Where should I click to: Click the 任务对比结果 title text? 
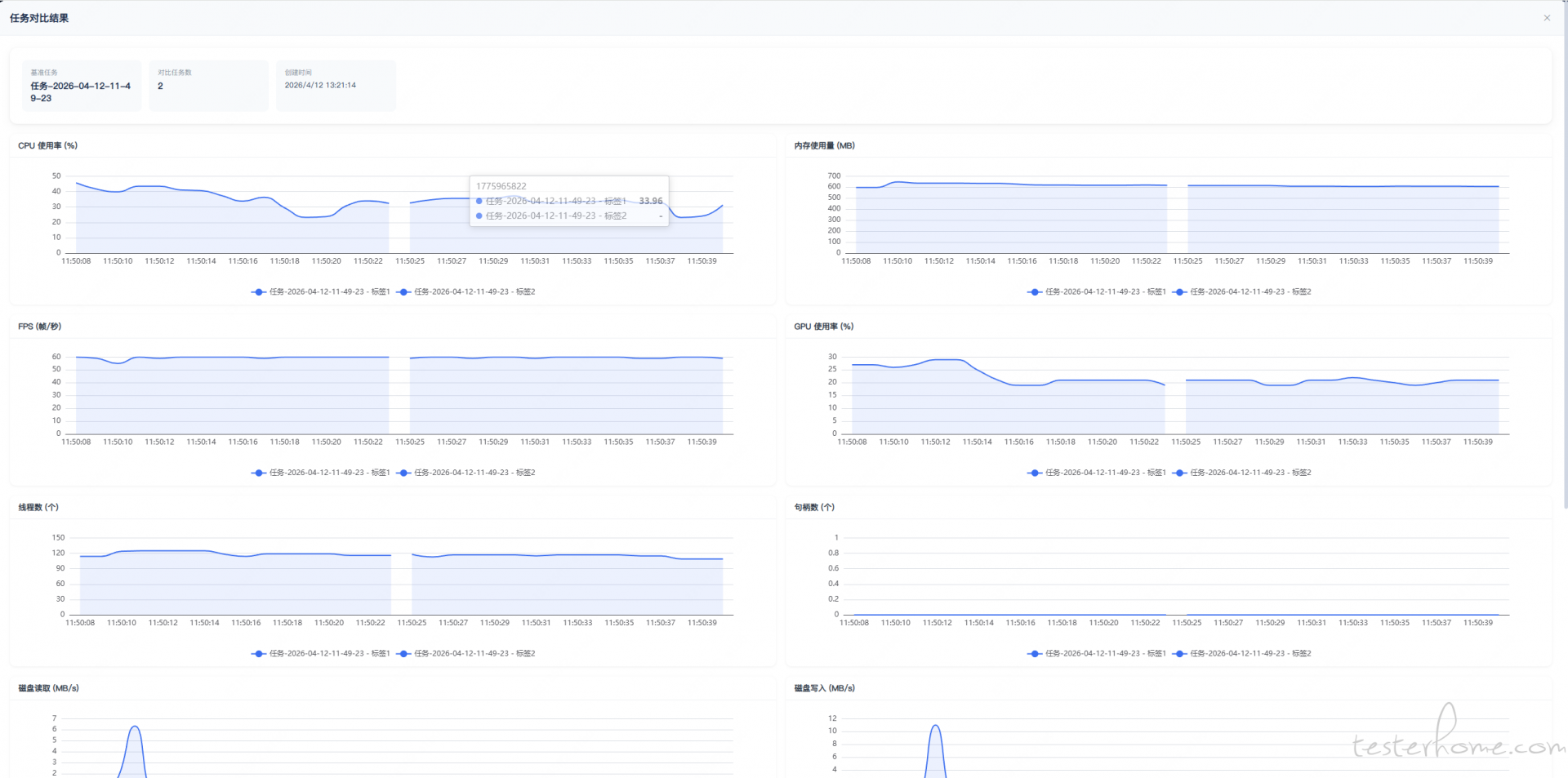39,18
